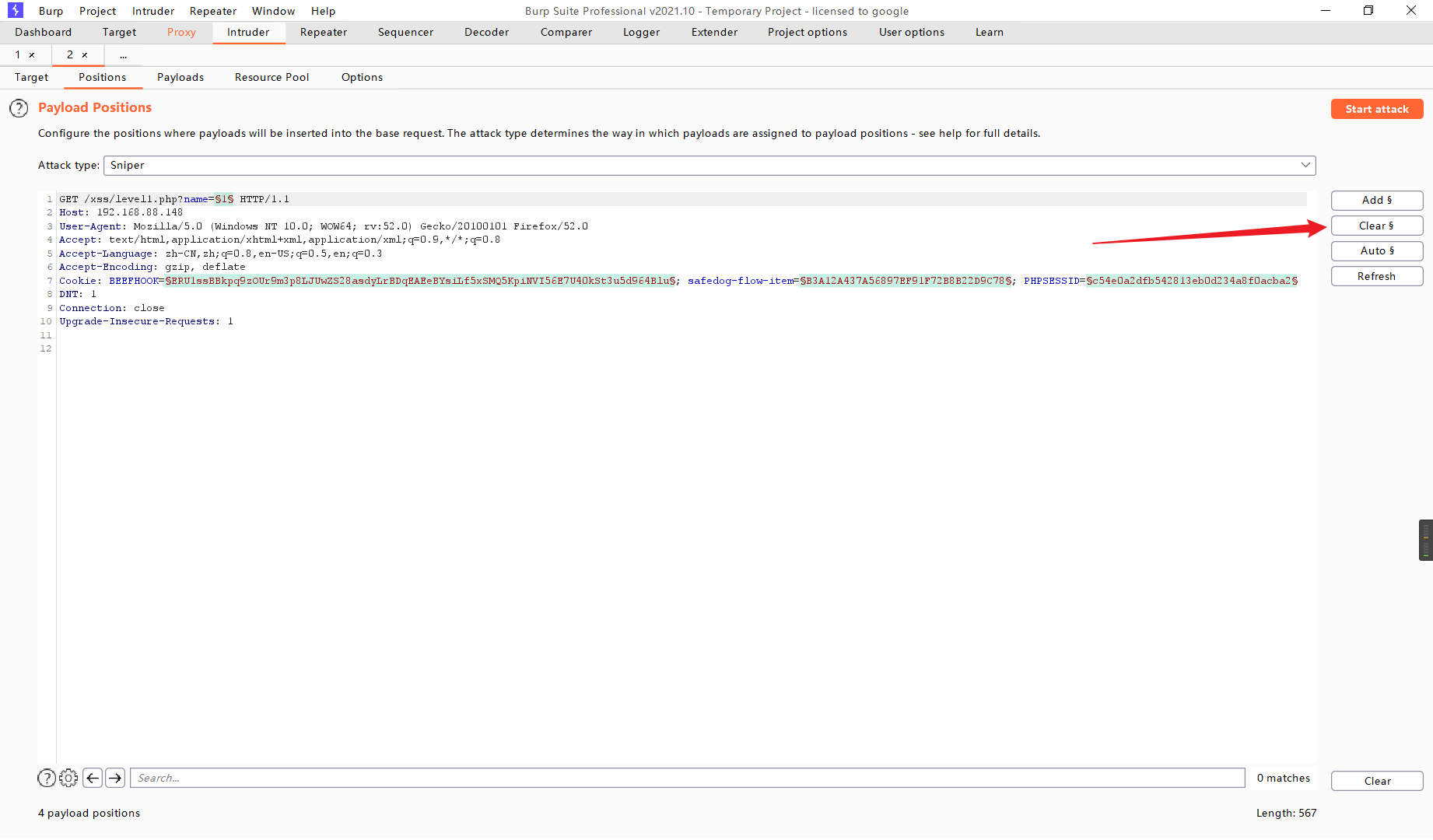Screen dimensions: 1433x840
Task: Click the Burp Suite logo icon
Action: 14,10
